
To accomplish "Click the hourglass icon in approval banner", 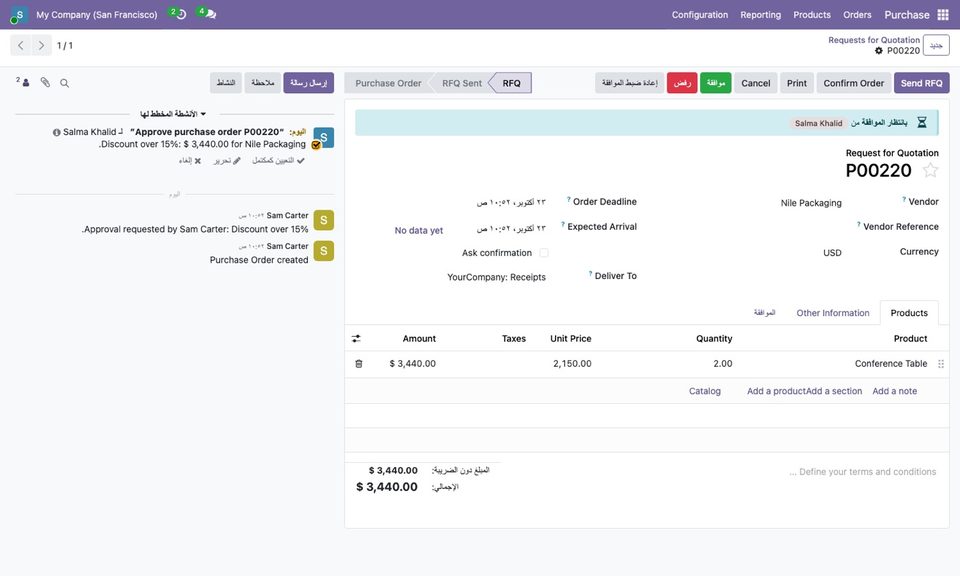I will tap(921, 123).
